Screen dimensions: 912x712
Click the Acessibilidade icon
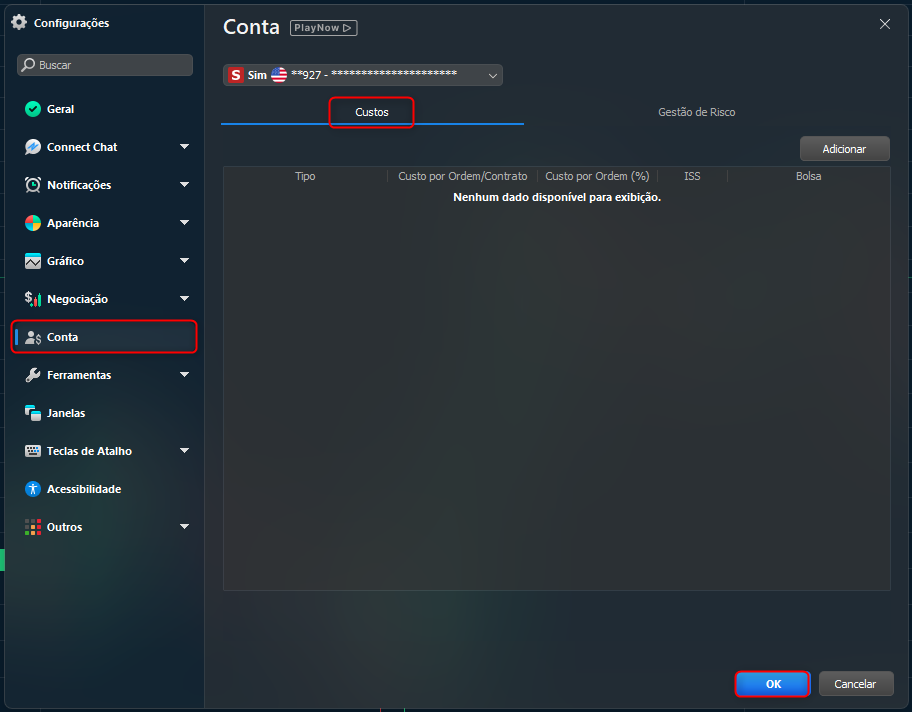(x=33, y=489)
